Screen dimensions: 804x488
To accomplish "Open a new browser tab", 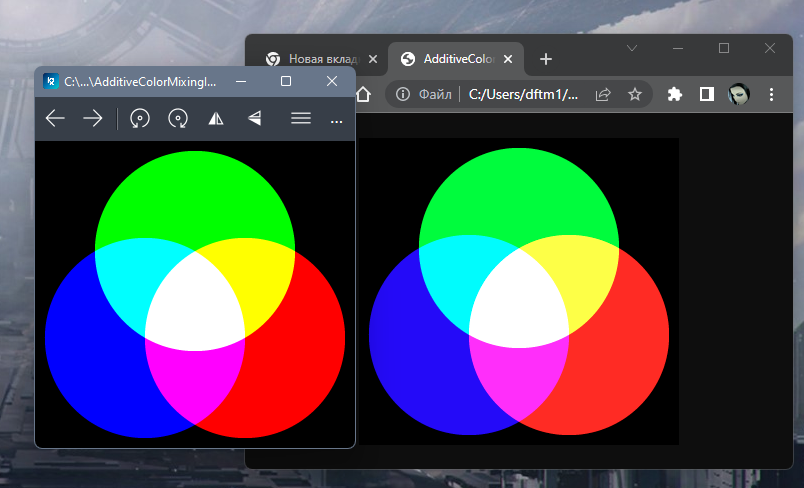I will (545, 59).
